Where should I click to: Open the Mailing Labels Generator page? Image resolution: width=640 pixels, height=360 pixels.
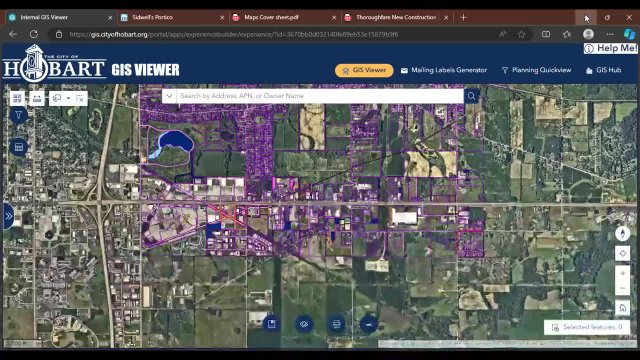pos(444,70)
